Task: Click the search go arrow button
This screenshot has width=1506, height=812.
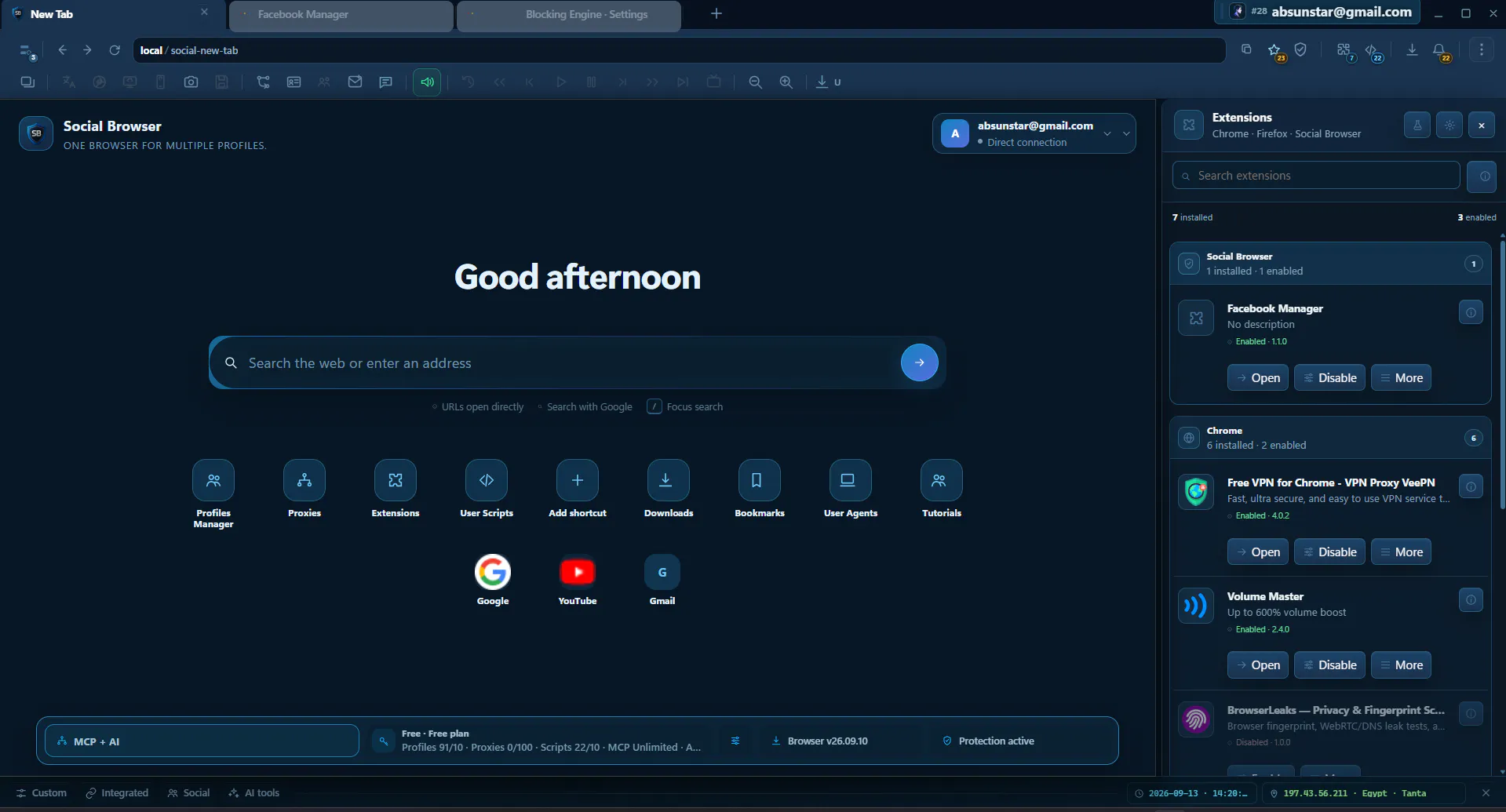Action: (x=920, y=362)
